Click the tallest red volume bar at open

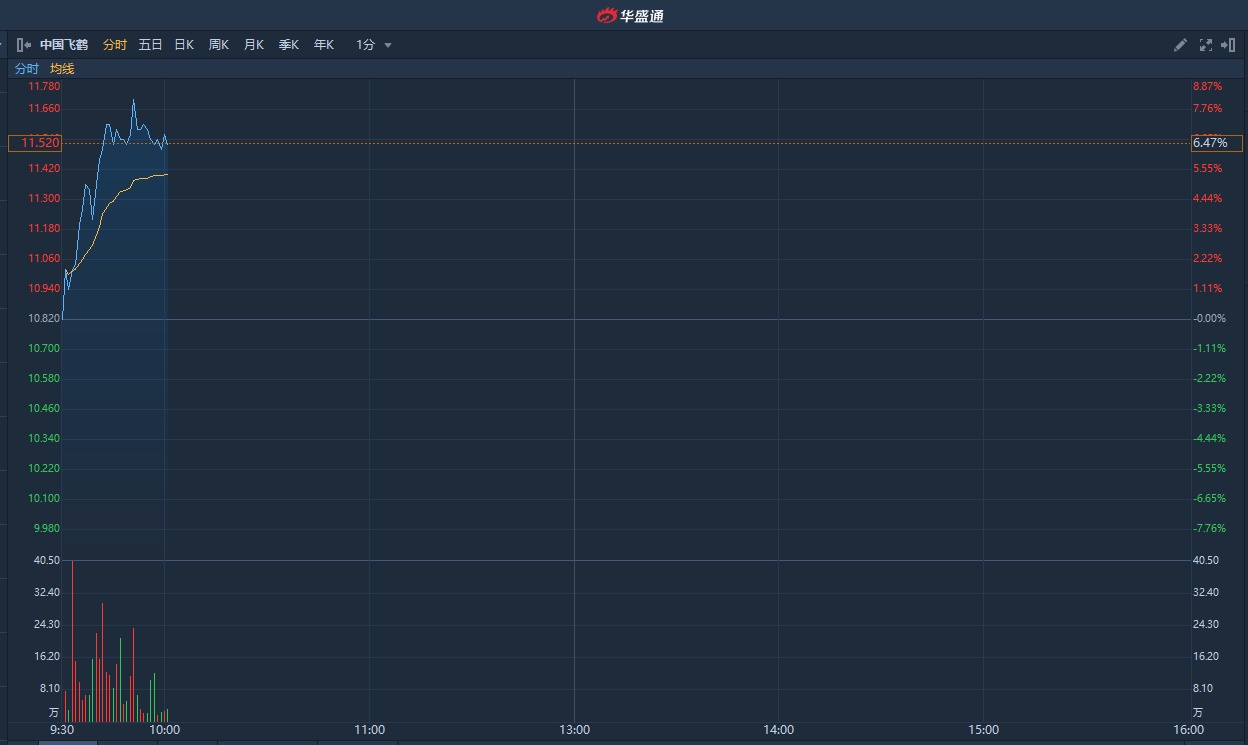(x=72, y=641)
